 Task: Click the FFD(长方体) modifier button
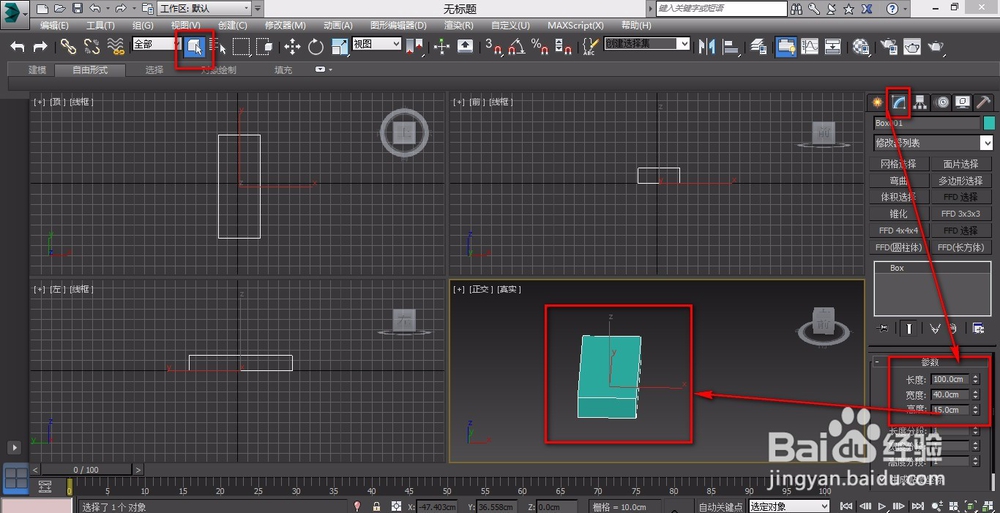pyautogui.click(x=960, y=247)
